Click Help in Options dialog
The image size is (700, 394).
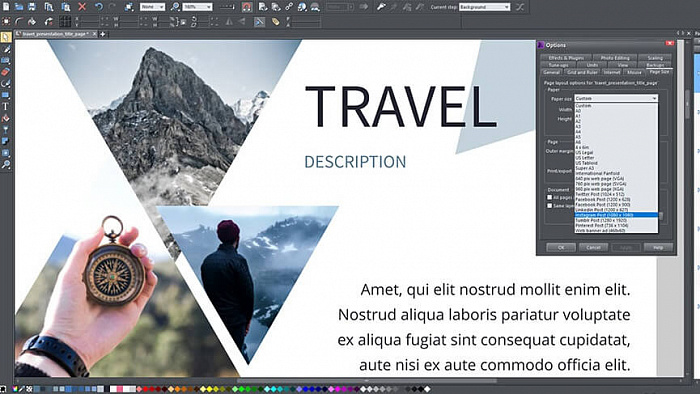pos(658,247)
